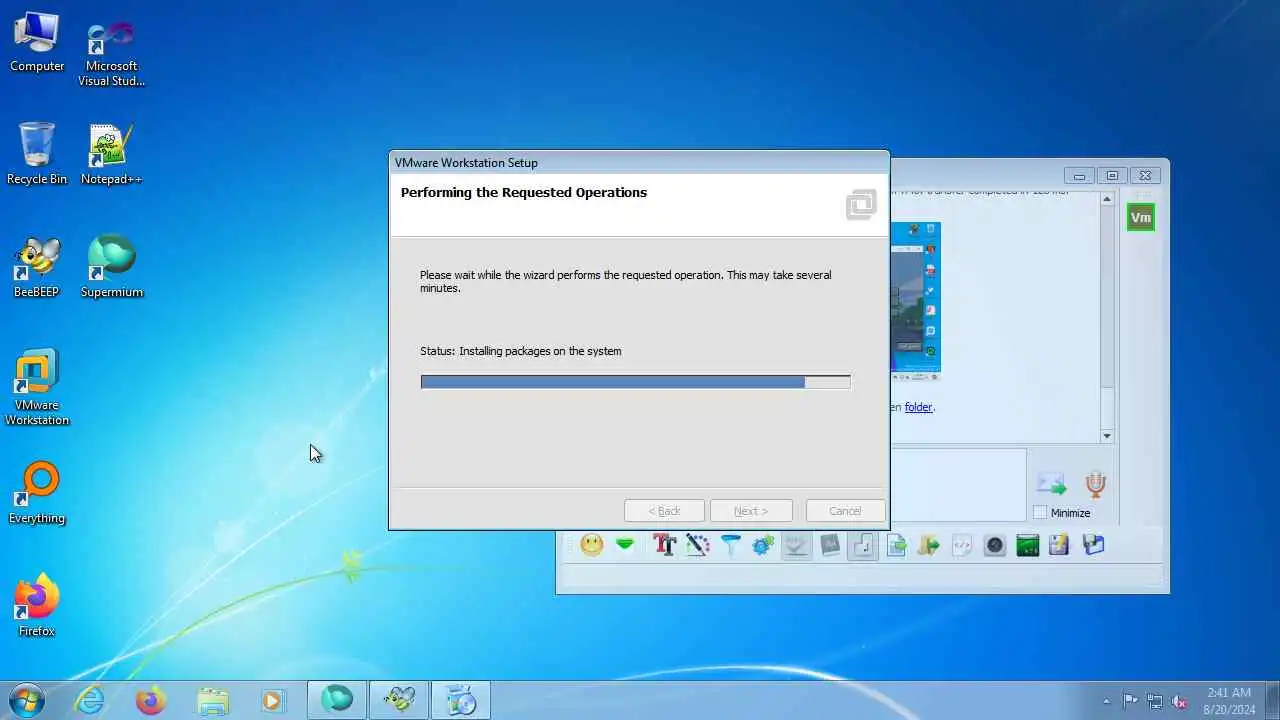Click the Action Center flag tray icon
The image size is (1280, 720).
click(x=1130, y=701)
